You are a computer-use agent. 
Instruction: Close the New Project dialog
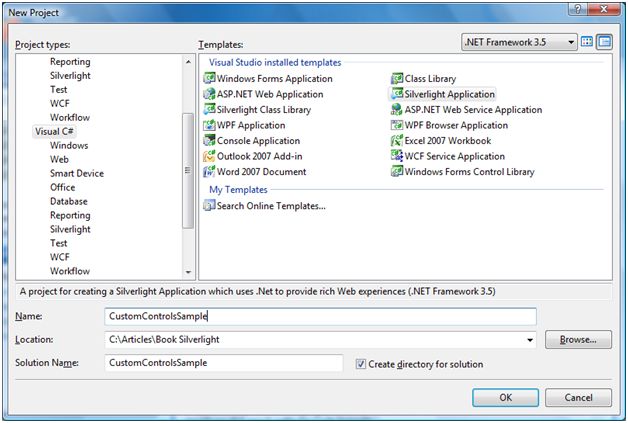coord(604,10)
